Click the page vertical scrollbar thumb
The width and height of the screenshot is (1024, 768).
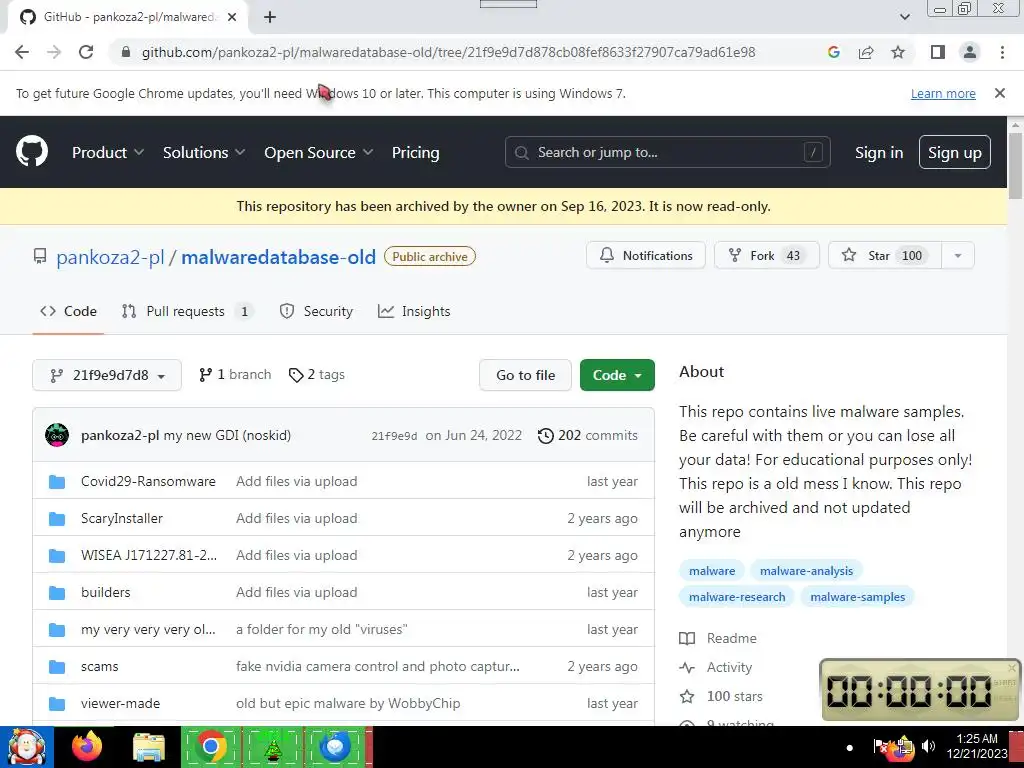pos(1016,165)
